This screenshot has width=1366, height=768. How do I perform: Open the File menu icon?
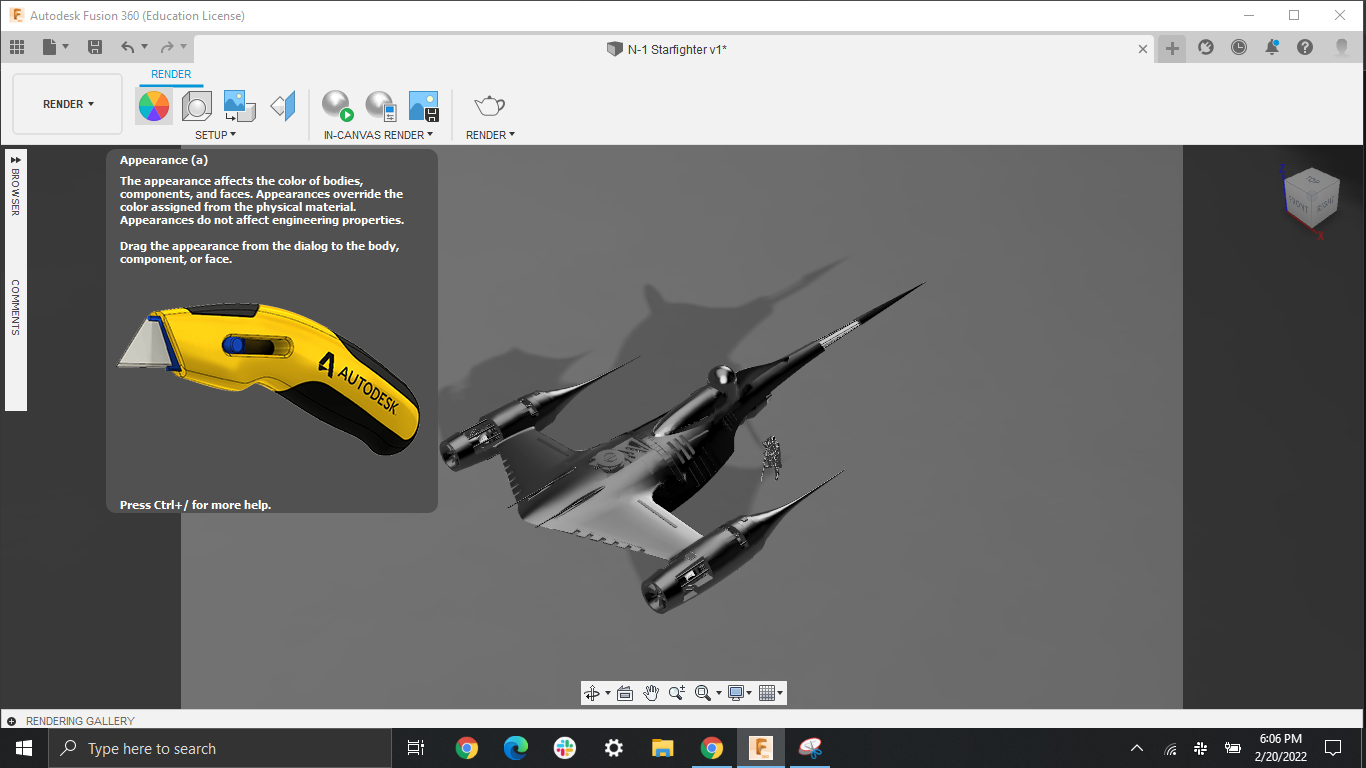(50, 46)
